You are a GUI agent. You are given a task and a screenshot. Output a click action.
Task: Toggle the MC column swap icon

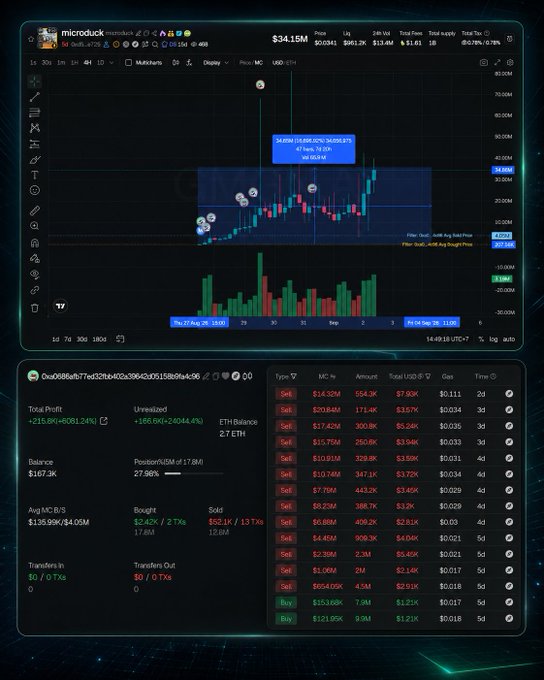(x=333, y=376)
